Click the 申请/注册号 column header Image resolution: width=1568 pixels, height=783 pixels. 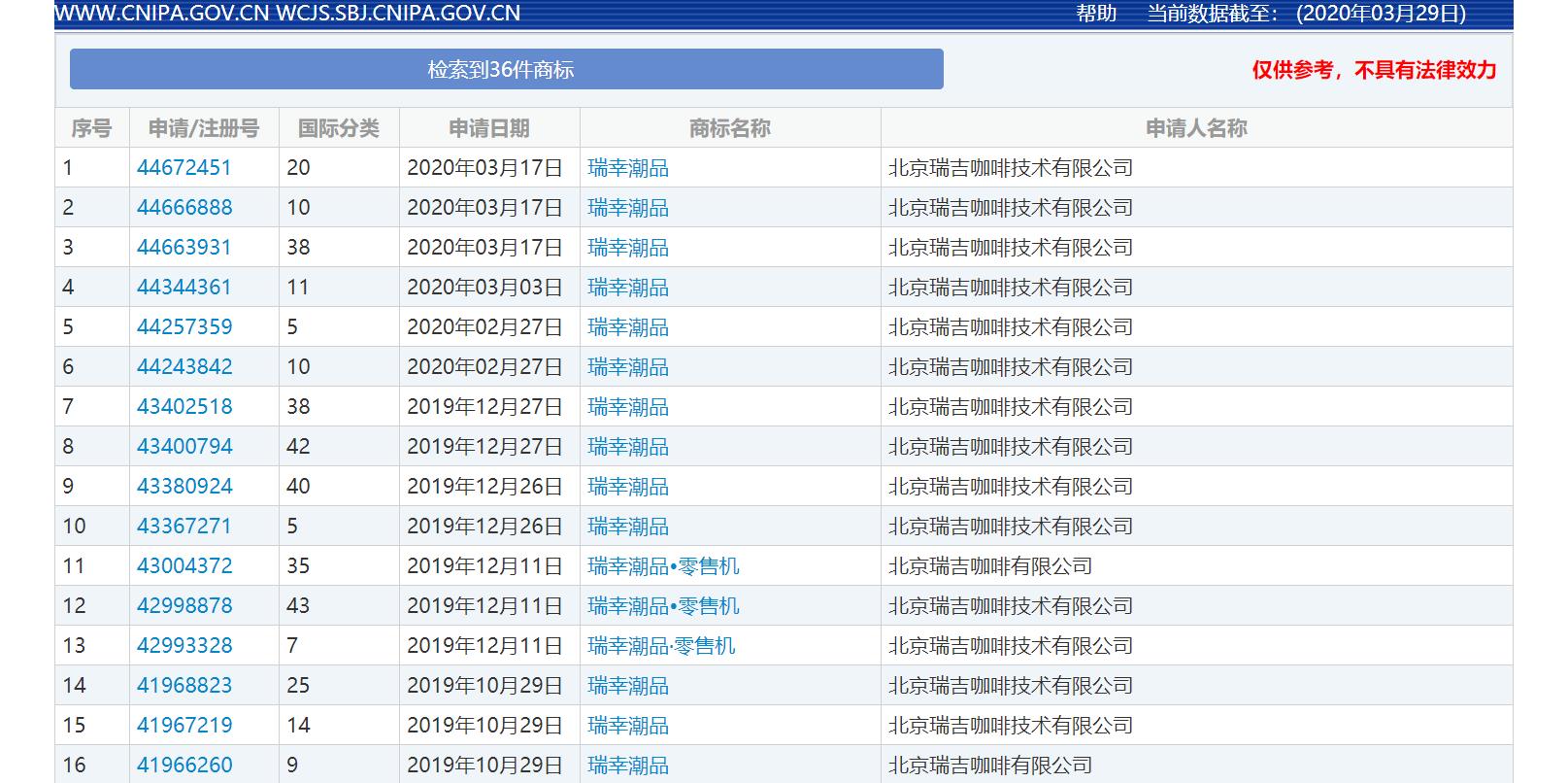point(204,128)
